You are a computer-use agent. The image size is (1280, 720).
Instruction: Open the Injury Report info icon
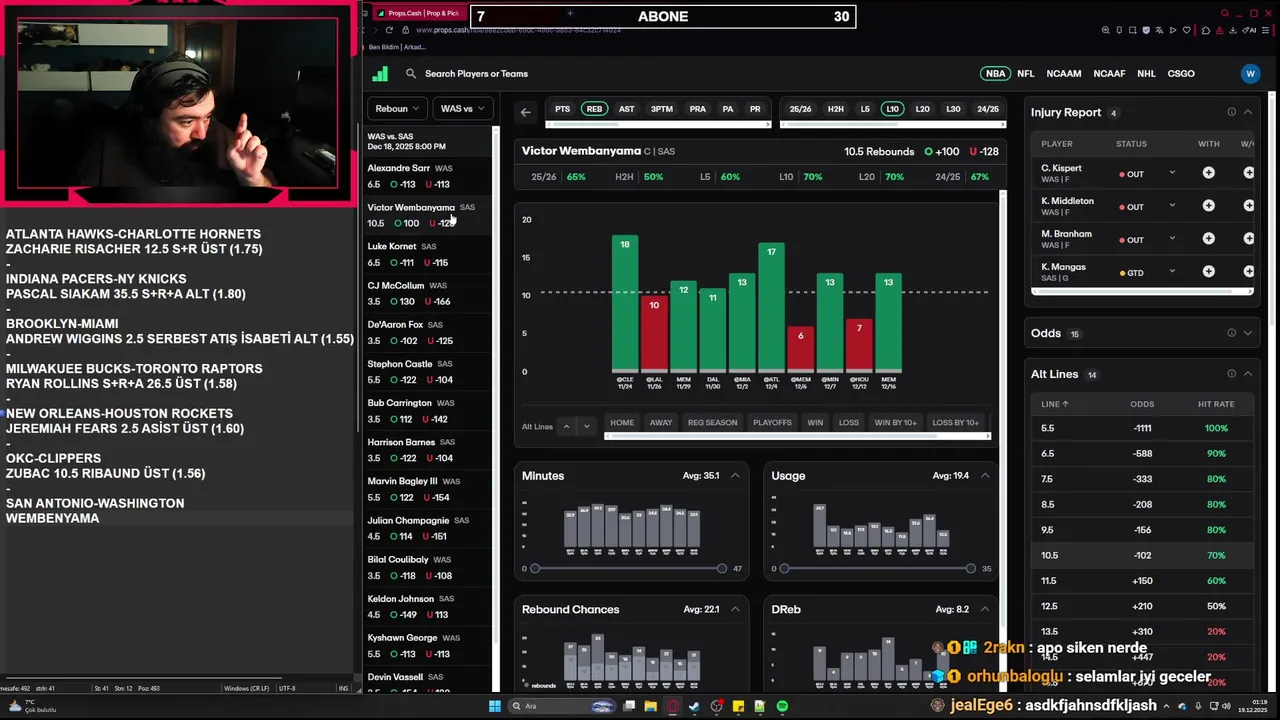(1231, 112)
